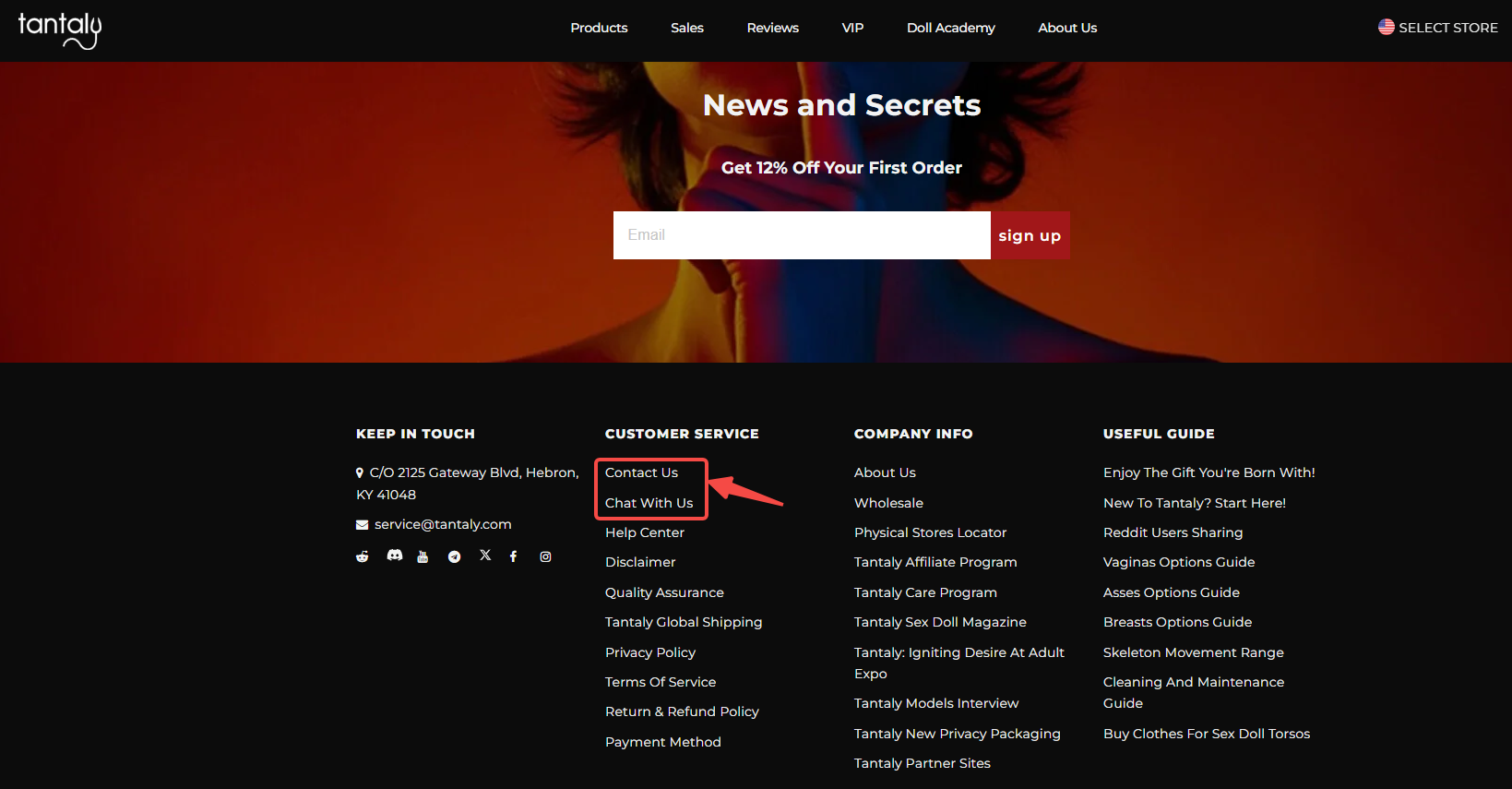
Task: Open the Privacy Policy link
Action: (650, 652)
